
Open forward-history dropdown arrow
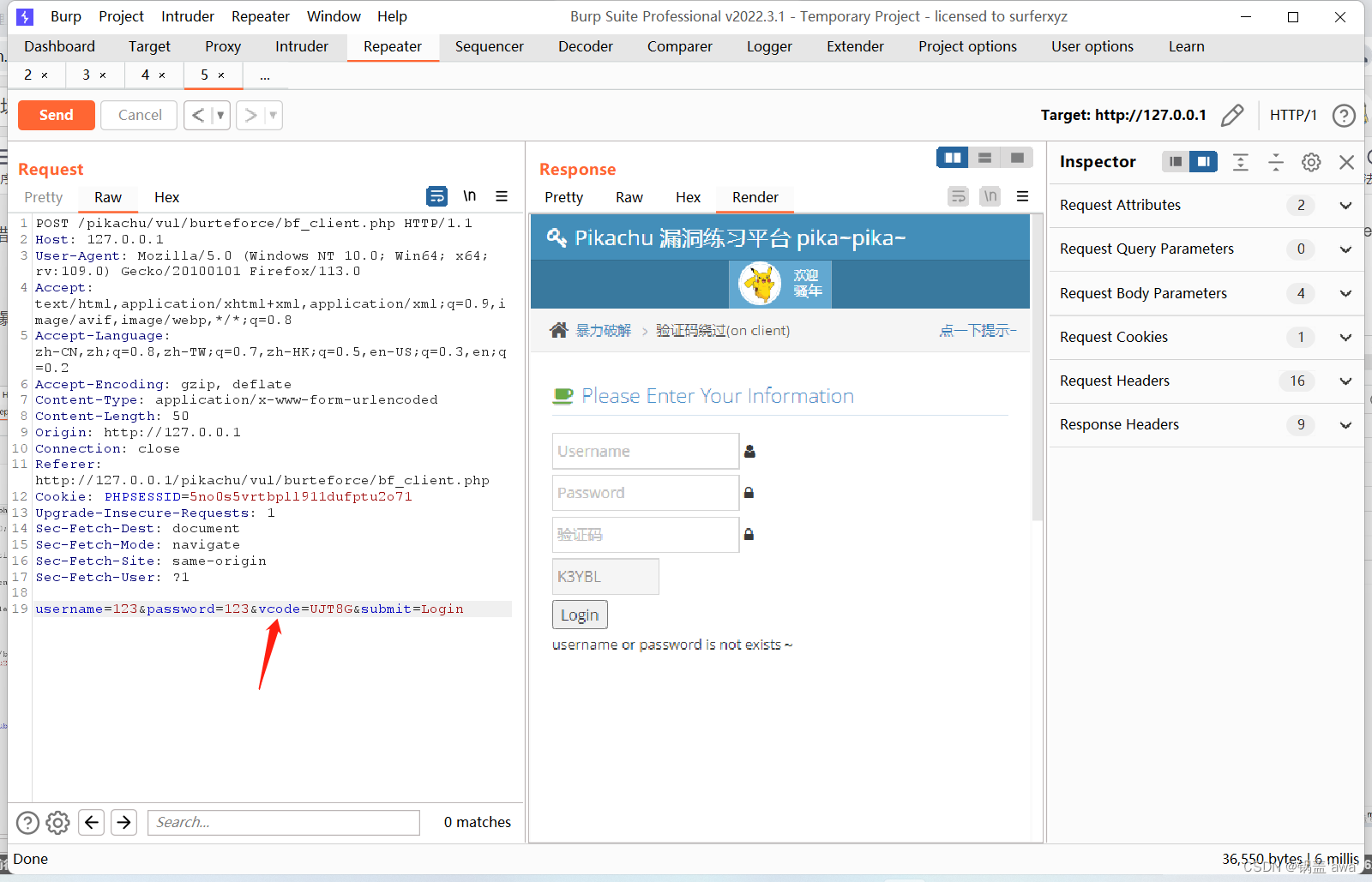point(274,115)
